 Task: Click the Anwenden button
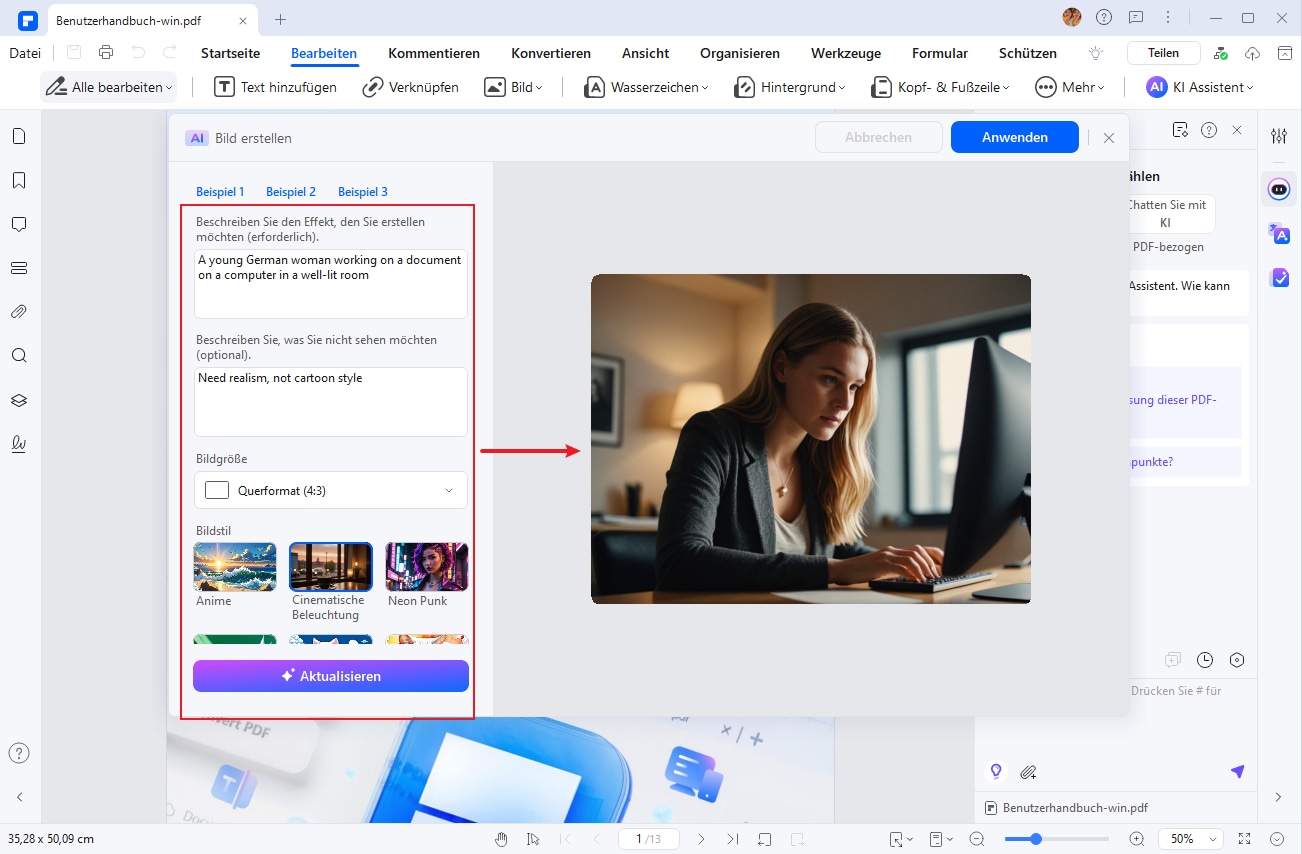1015,137
